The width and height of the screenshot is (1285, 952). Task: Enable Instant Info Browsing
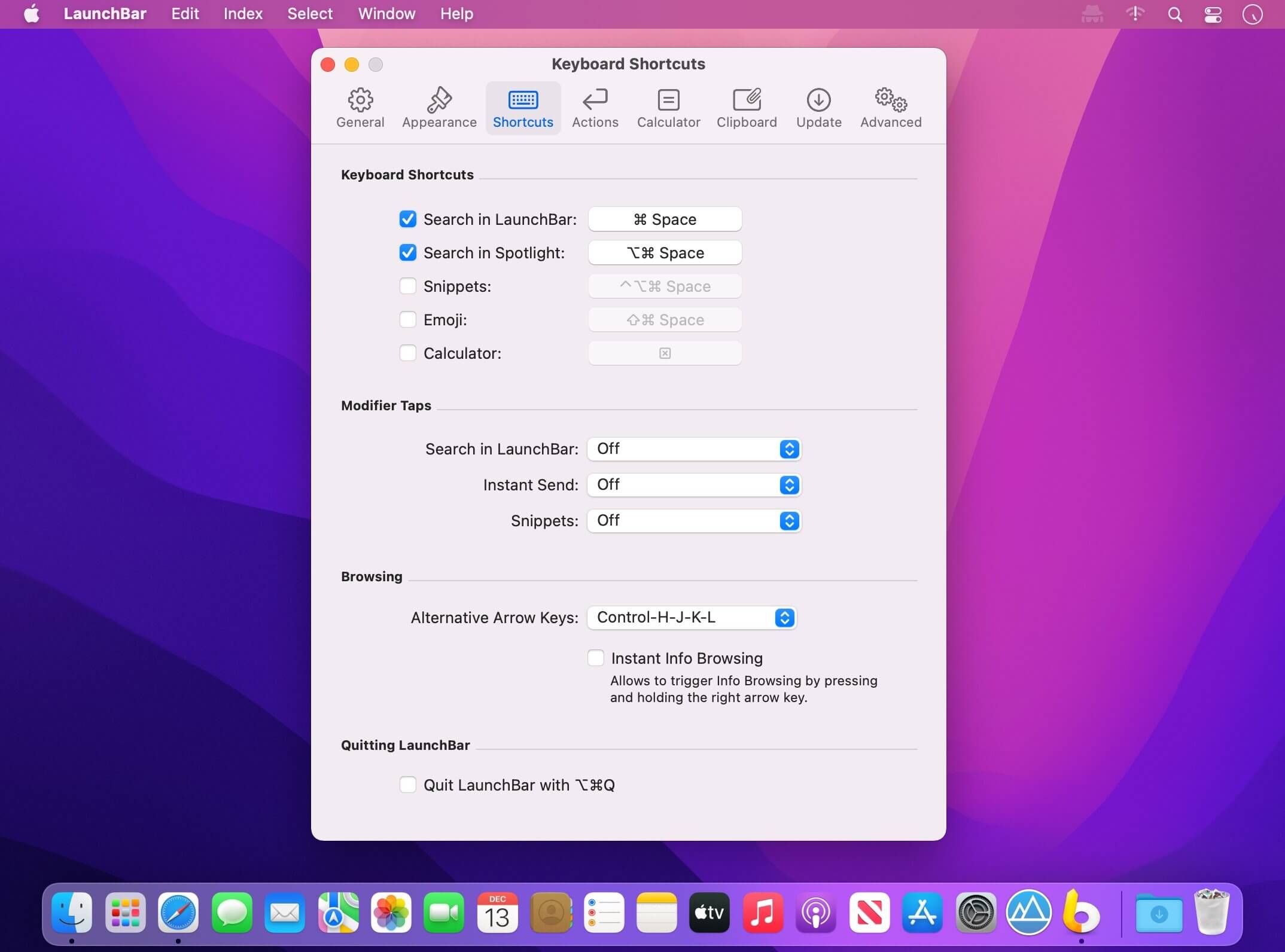(x=596, y=658)
